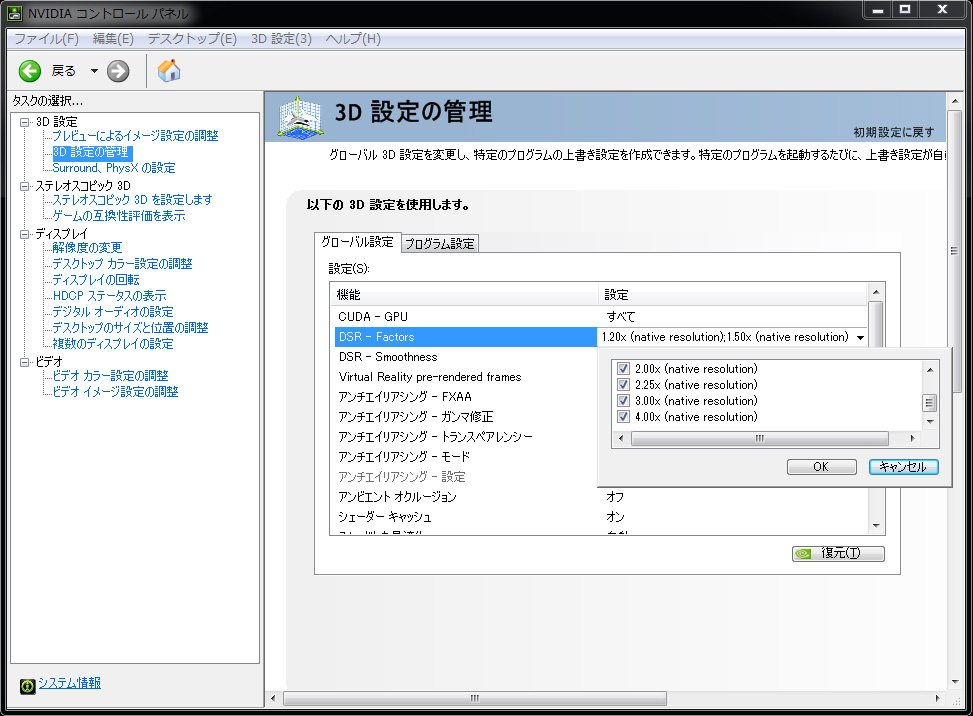Image resolution: width=973 pixels, height=716 pixels.
Task: Collapse the ディスプレイ tree node
Action: pos(25,234)
